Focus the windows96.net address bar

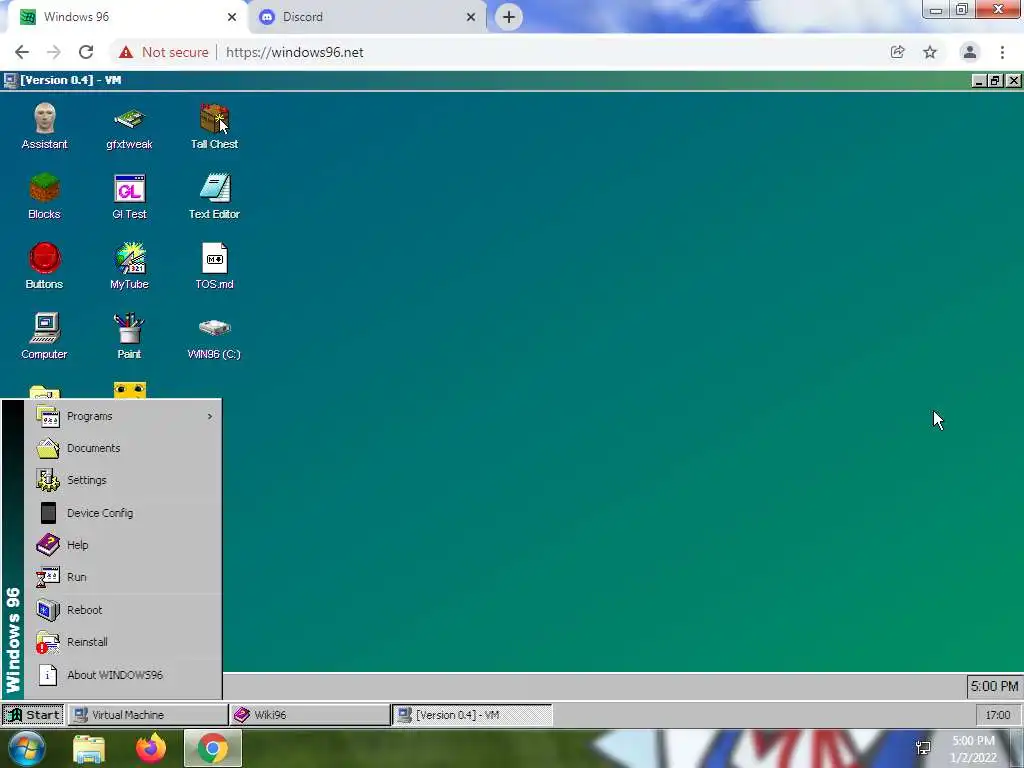[295, 52]
